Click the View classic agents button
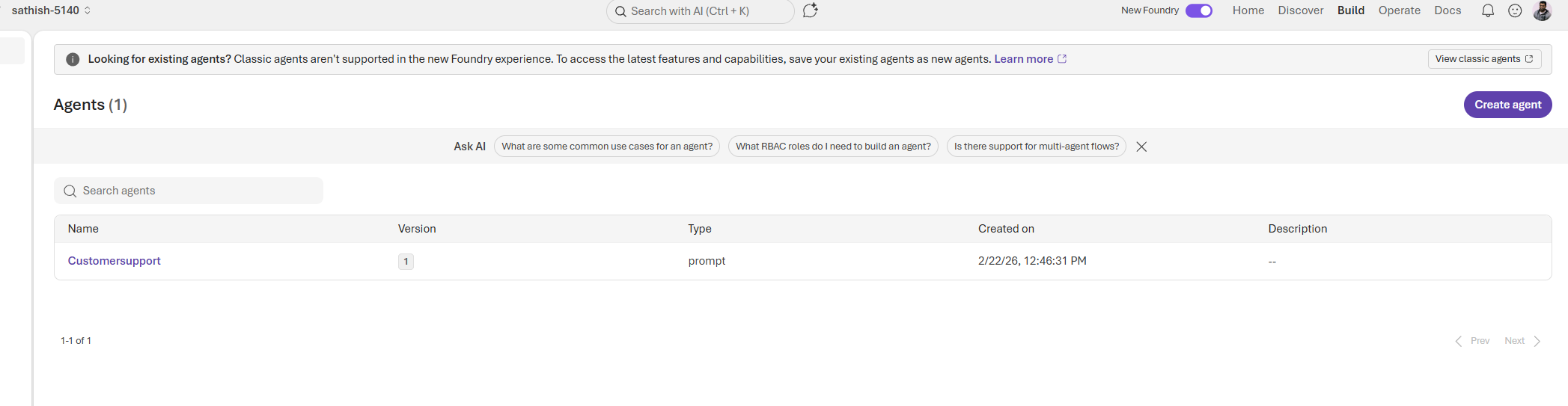Image resolution: width=1568 pixels, height=406 pixels. click(x=1483, y=59)
